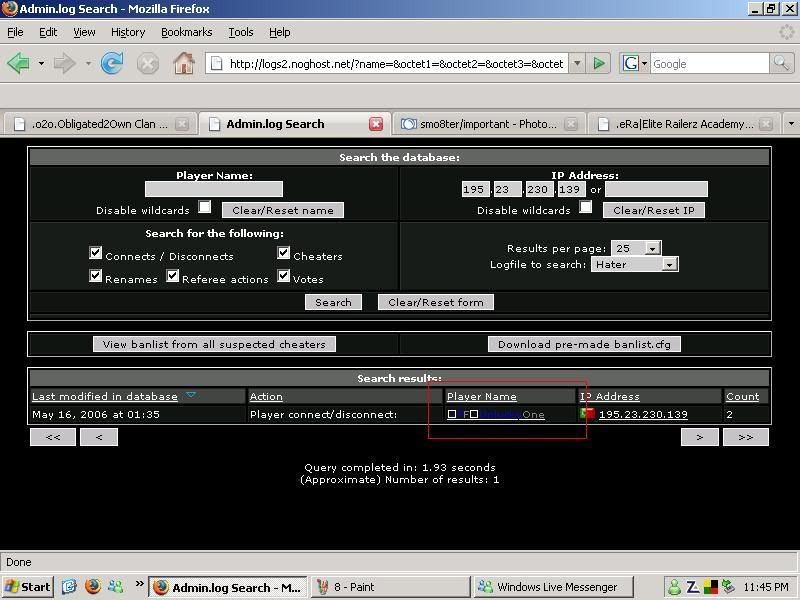Click the Player Name text field
Viewport: 800px width, 600px height.
click(x=214, y=189)
